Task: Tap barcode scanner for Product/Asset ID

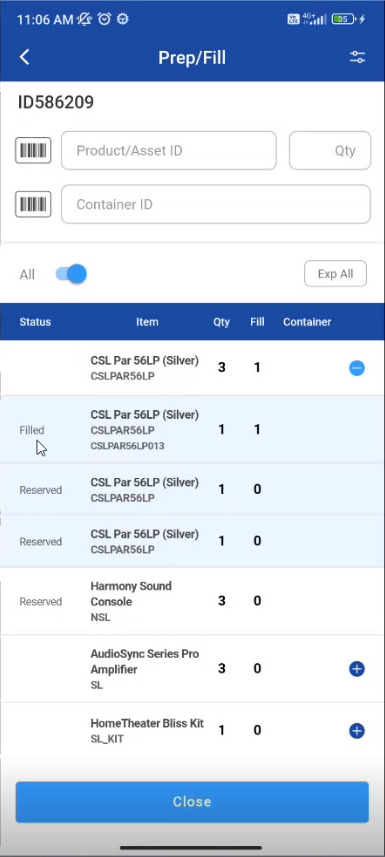Action: coord(33,150)
